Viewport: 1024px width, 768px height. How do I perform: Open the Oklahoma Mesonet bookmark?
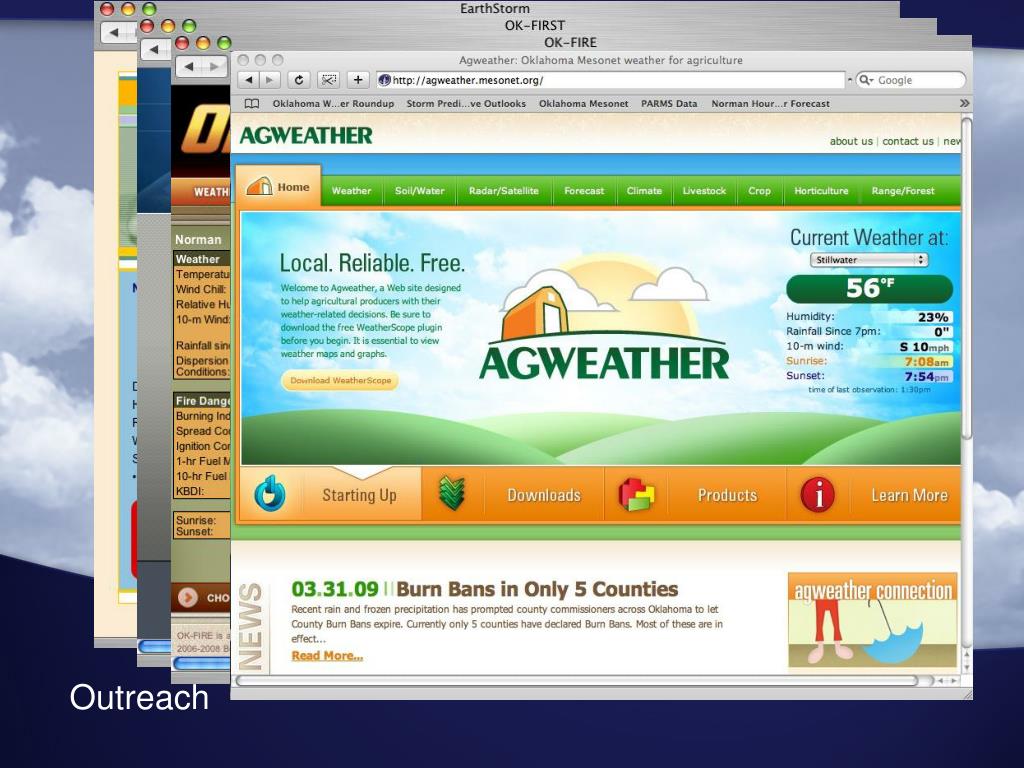tap(583, 103)
